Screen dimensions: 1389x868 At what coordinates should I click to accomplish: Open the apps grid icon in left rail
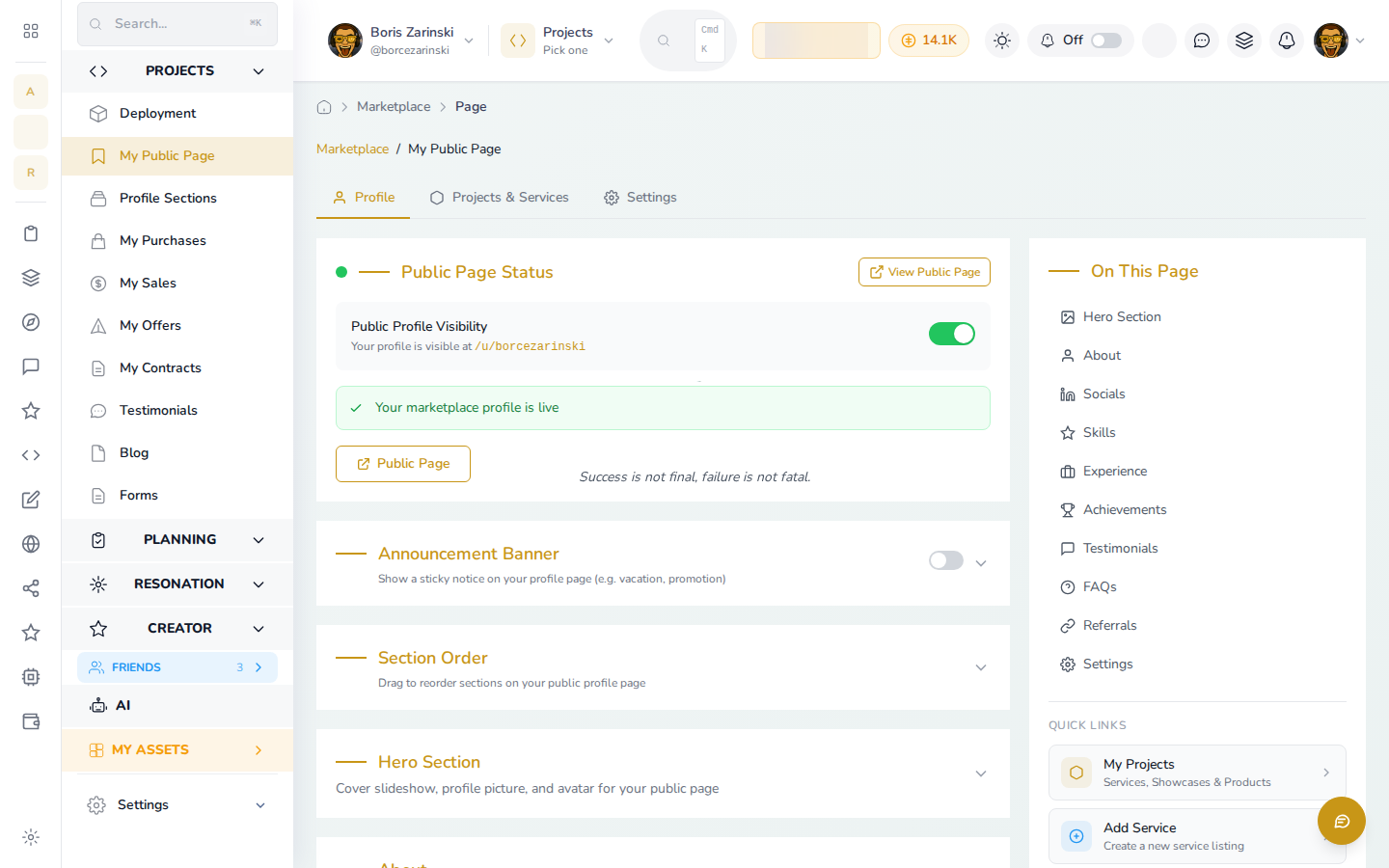pyautogui.click(x=31, y=31)
